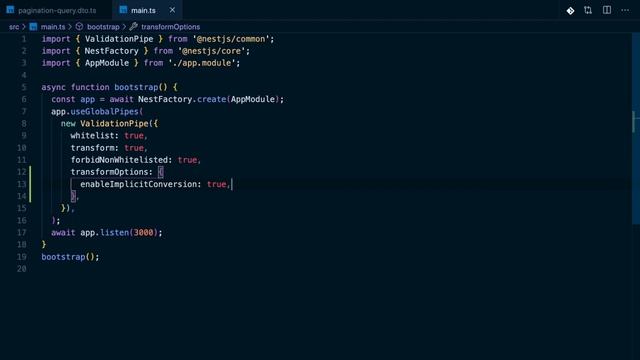640x360 pixels.
Task: Click 'enableImplicitConversion' property
Action: 138,184
